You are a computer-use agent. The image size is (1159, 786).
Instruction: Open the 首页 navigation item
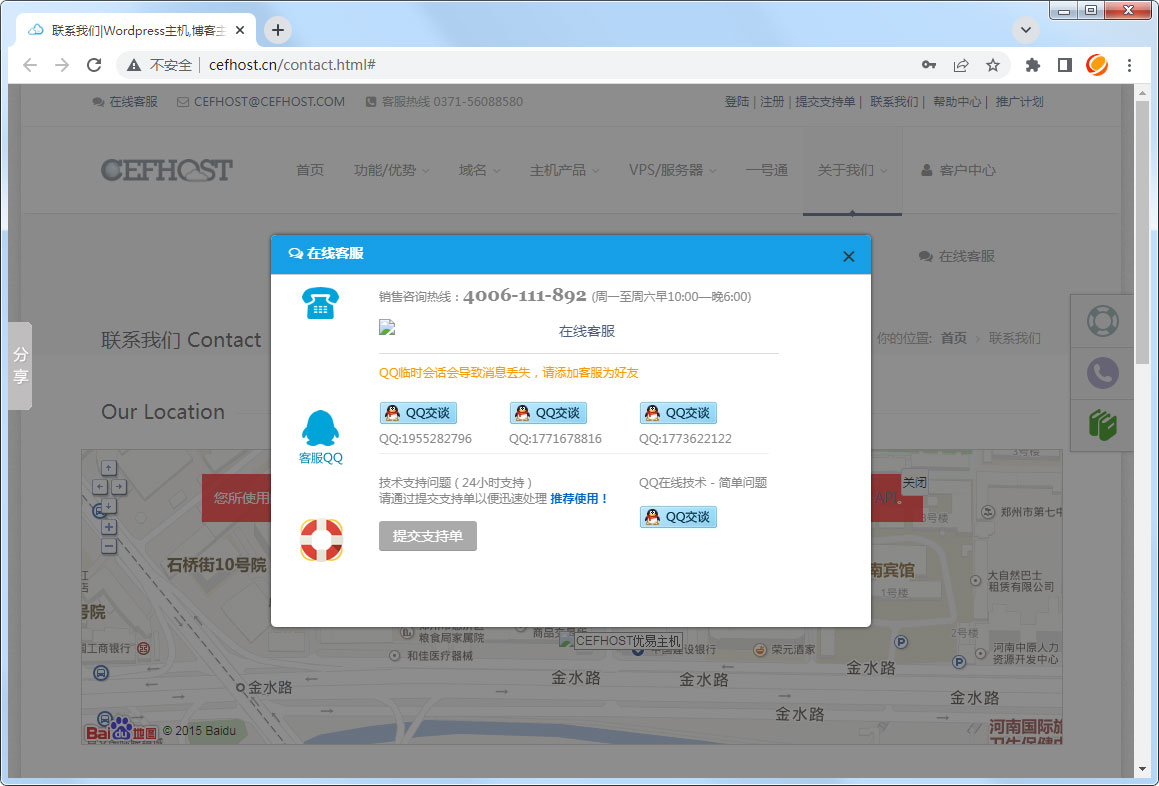coord(310,170)
